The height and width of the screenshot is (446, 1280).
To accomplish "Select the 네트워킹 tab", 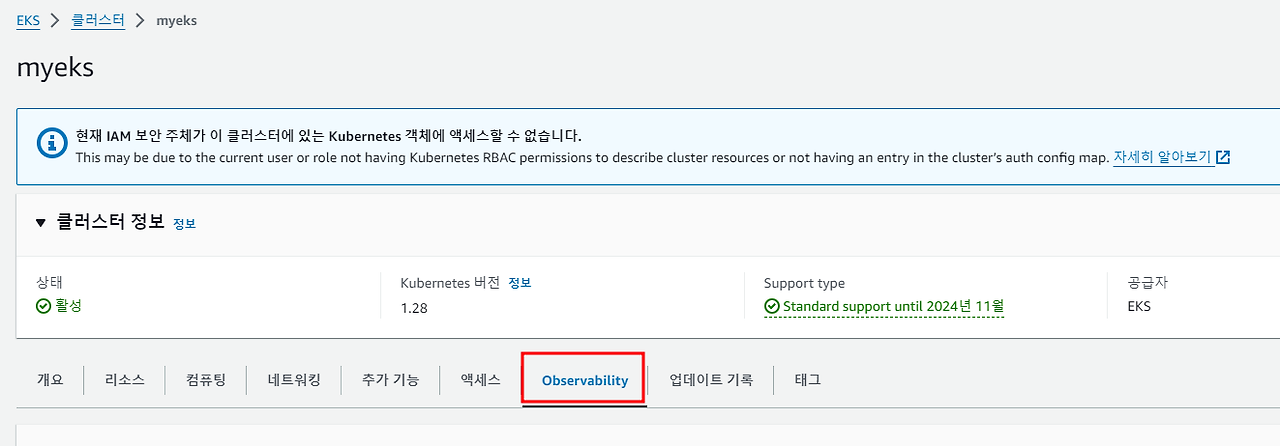I will 294,380.
